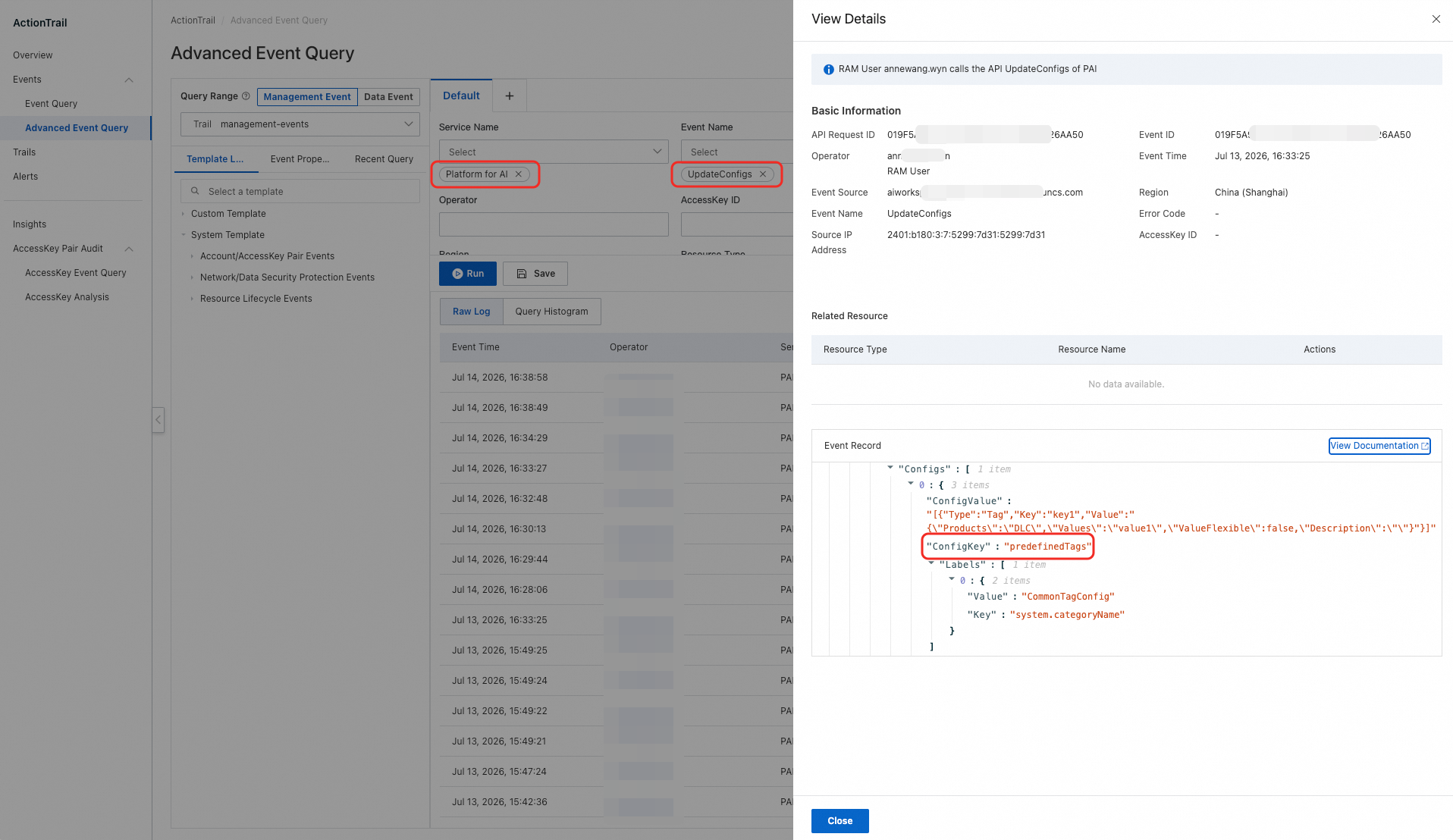Select log row Jul 14, 2026, 16:34:29

616,438
